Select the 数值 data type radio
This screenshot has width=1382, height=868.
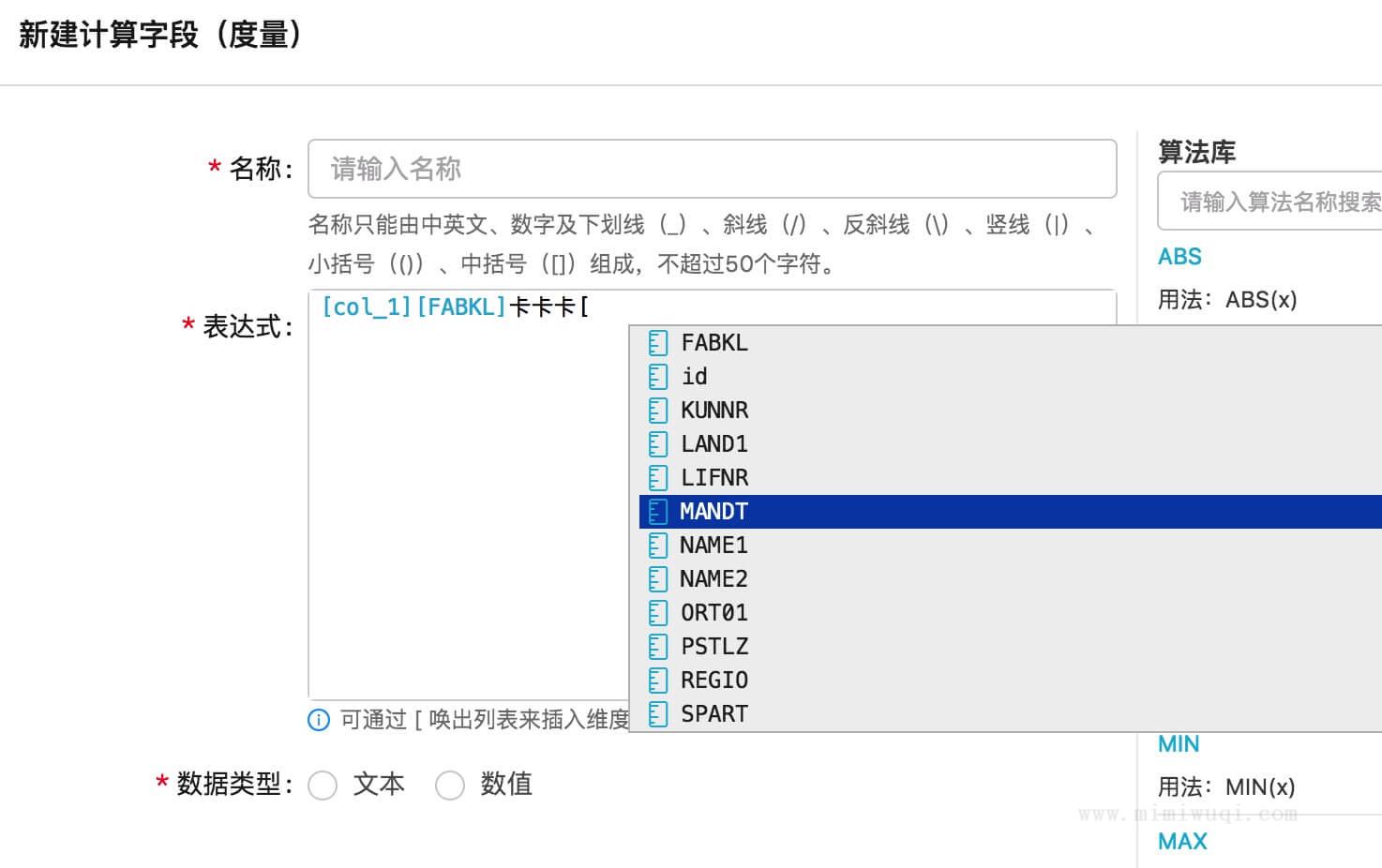click(x=450, y=786)
